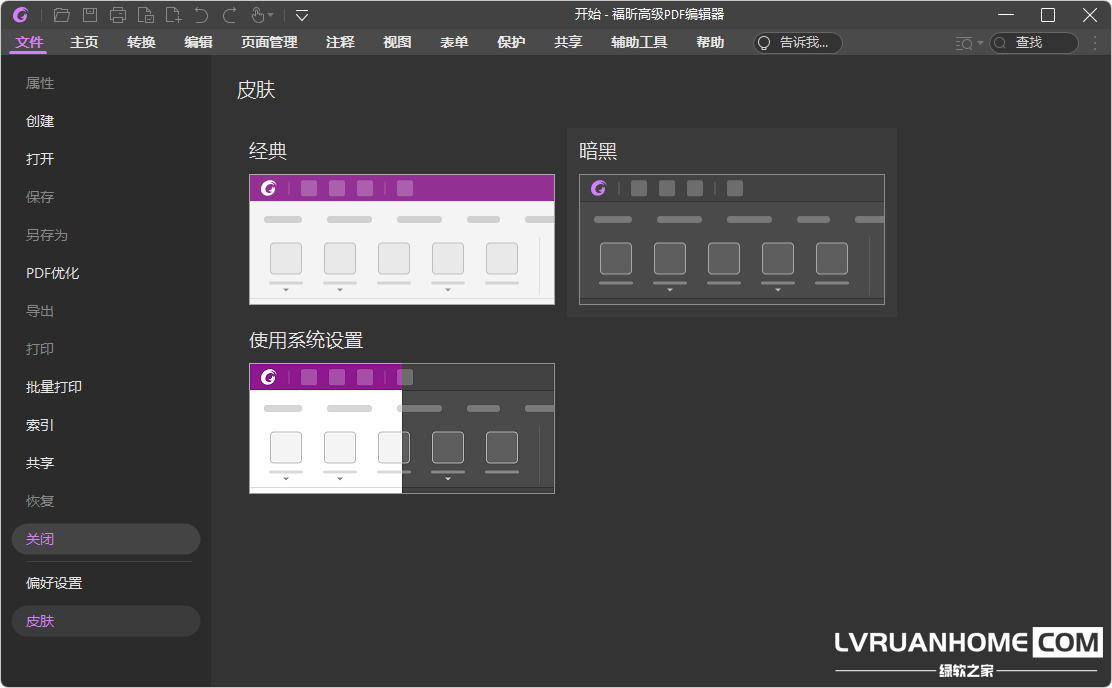Click 批量打印 in the file menu
Screen dimensions: 1112x688
[54, 387]
